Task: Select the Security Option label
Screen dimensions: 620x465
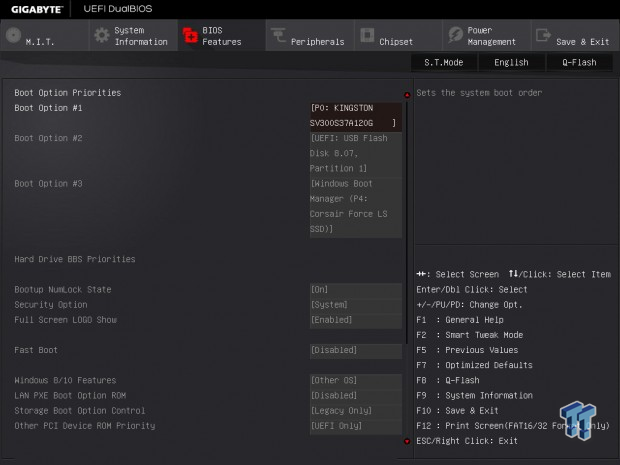Action: [x=51, y=305]
